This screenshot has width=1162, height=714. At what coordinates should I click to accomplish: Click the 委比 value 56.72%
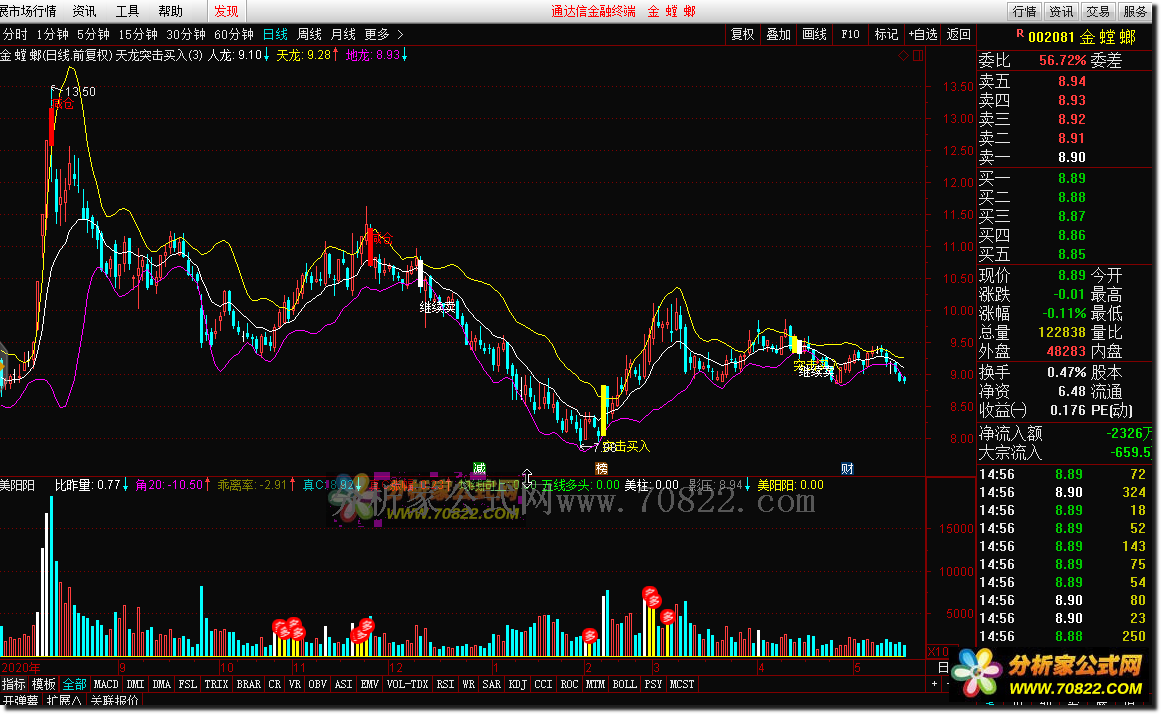tap(1063, 60)
